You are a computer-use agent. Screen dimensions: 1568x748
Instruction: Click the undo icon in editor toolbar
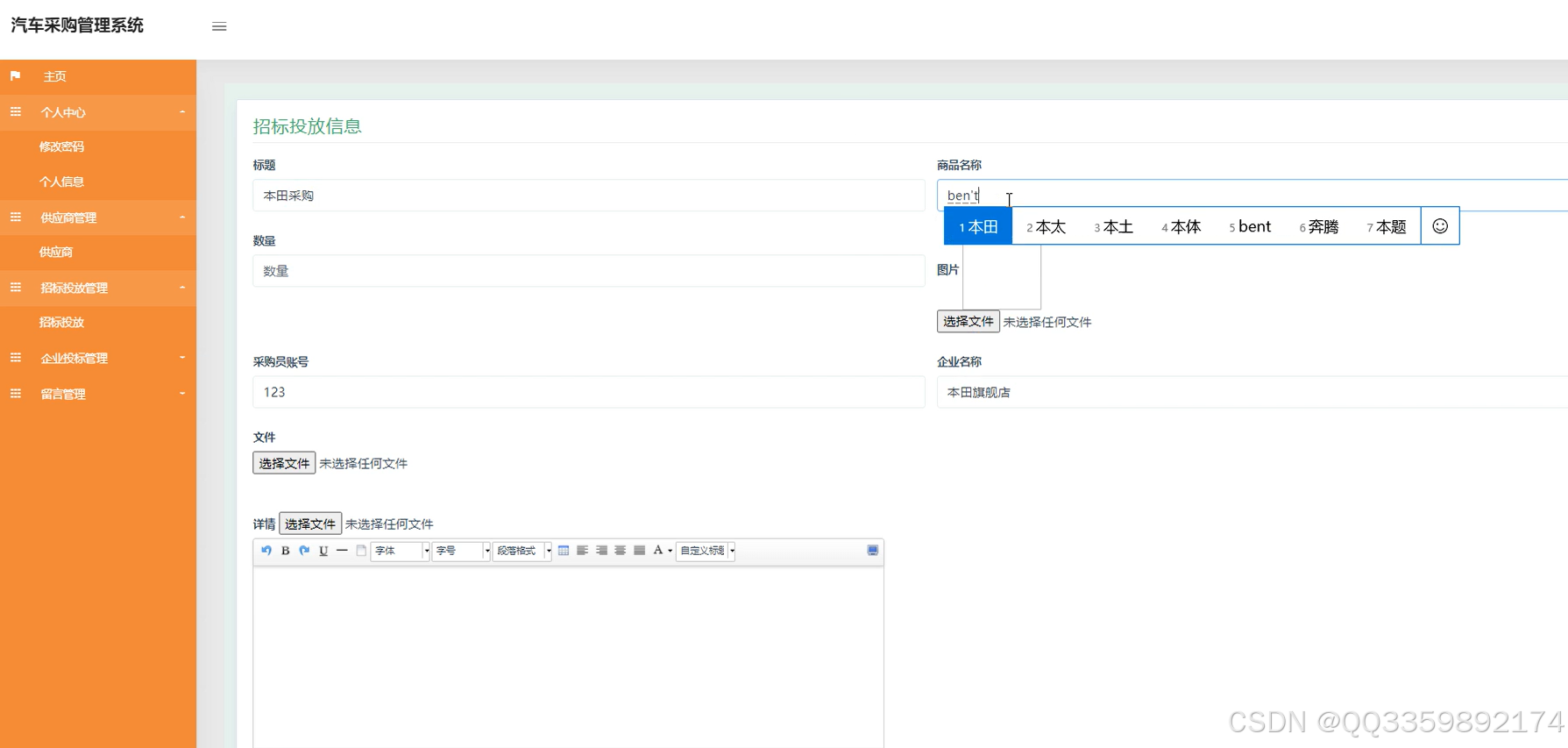pyautogui.click(x=266, y=551)
